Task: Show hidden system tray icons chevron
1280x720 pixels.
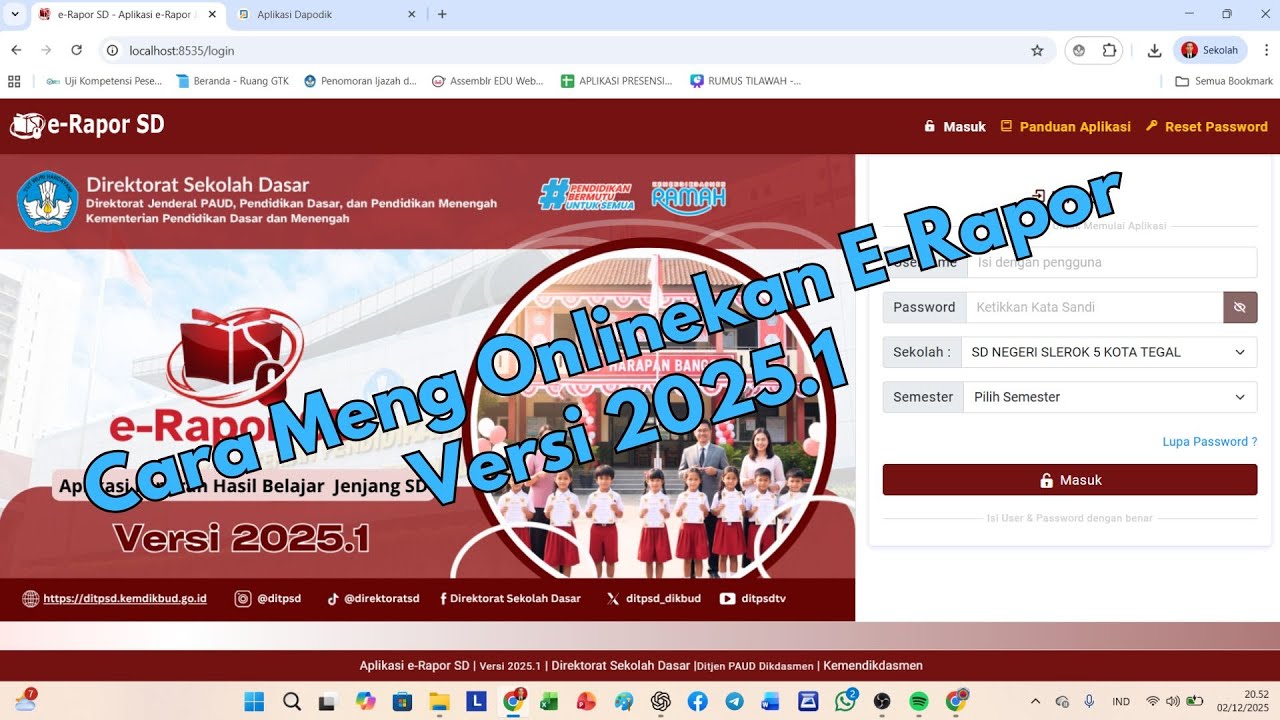Action: point(1035,701)
